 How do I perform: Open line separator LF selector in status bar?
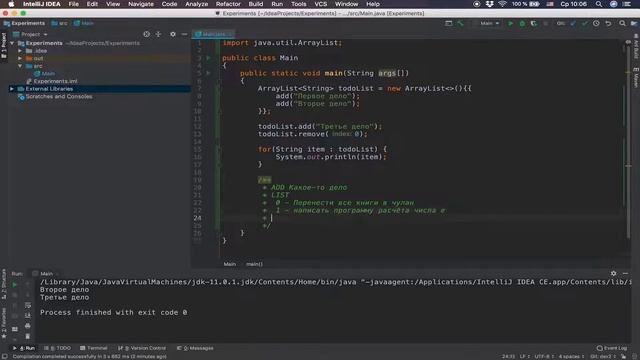[x=524, y=356]
